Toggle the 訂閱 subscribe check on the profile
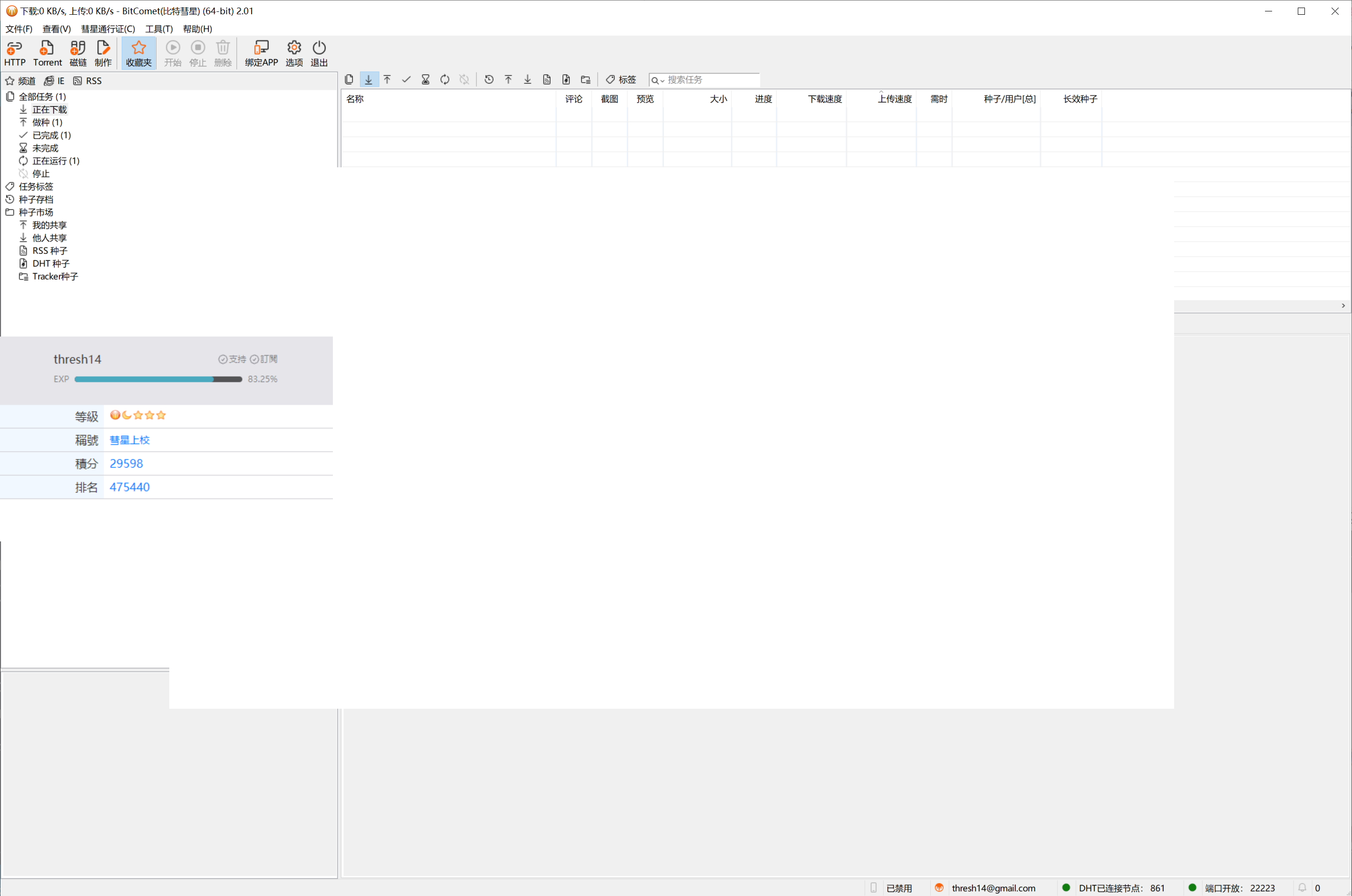The height and width of the screenshot is (896, 1352). point(263,359)
